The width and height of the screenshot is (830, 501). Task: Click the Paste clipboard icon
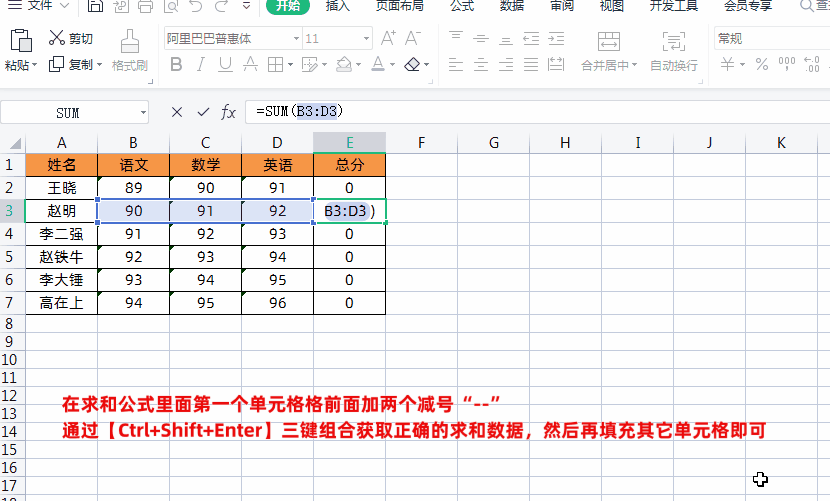[21, 41]
